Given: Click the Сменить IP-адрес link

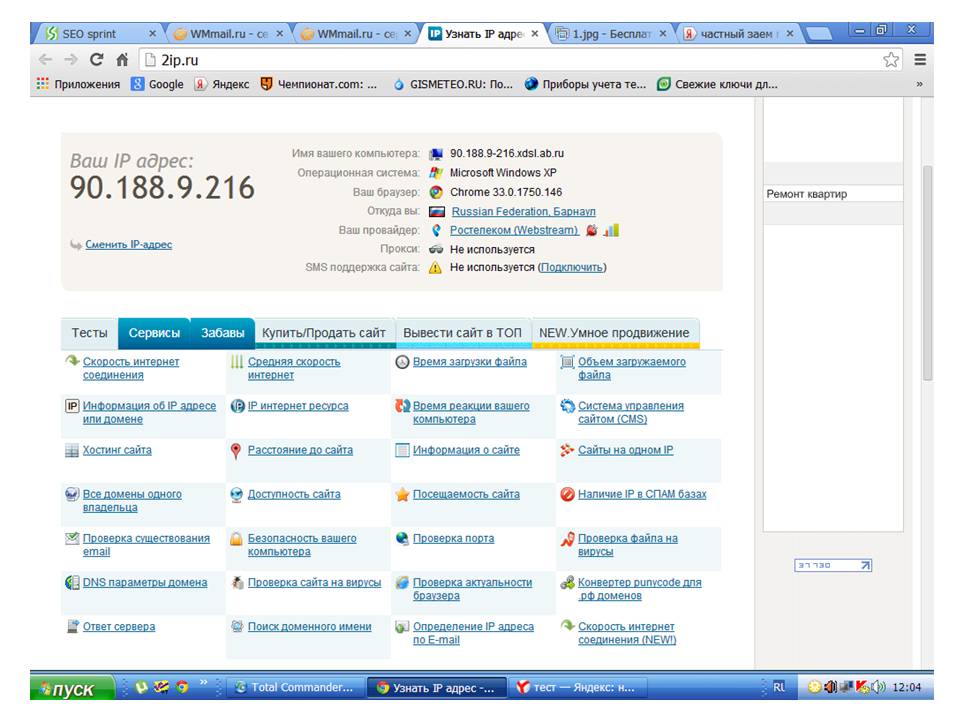Looking at the screenshot, I should click(x=129, y=244).
